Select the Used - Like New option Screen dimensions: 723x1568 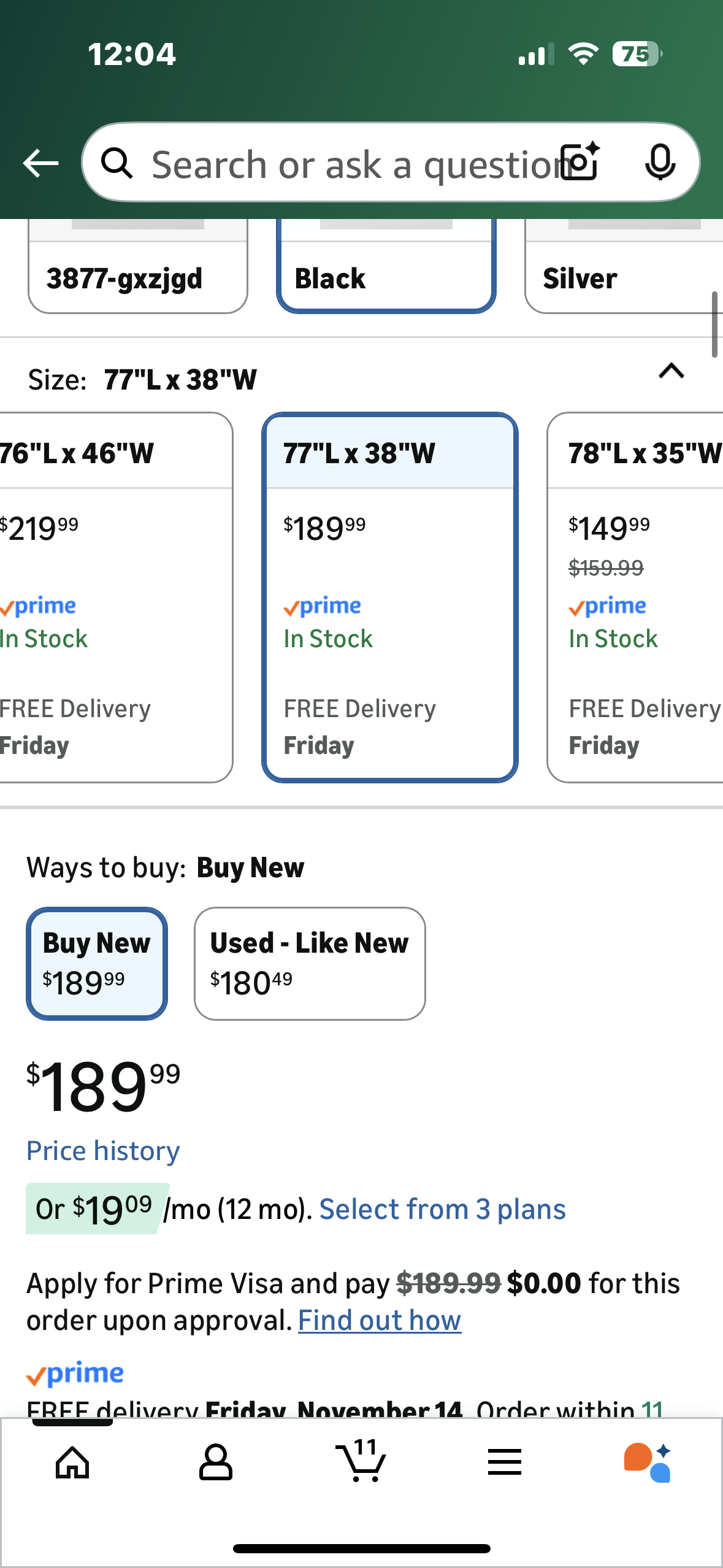tap(310, 963)
